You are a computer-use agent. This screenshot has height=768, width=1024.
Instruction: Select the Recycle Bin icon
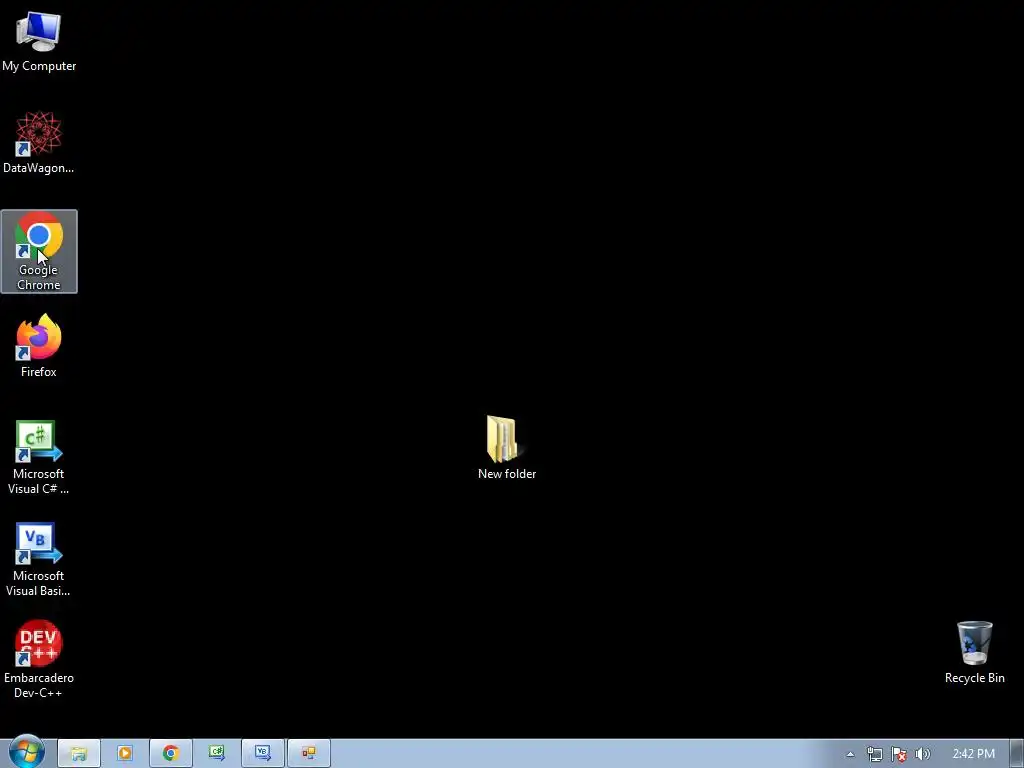(974, 652)
